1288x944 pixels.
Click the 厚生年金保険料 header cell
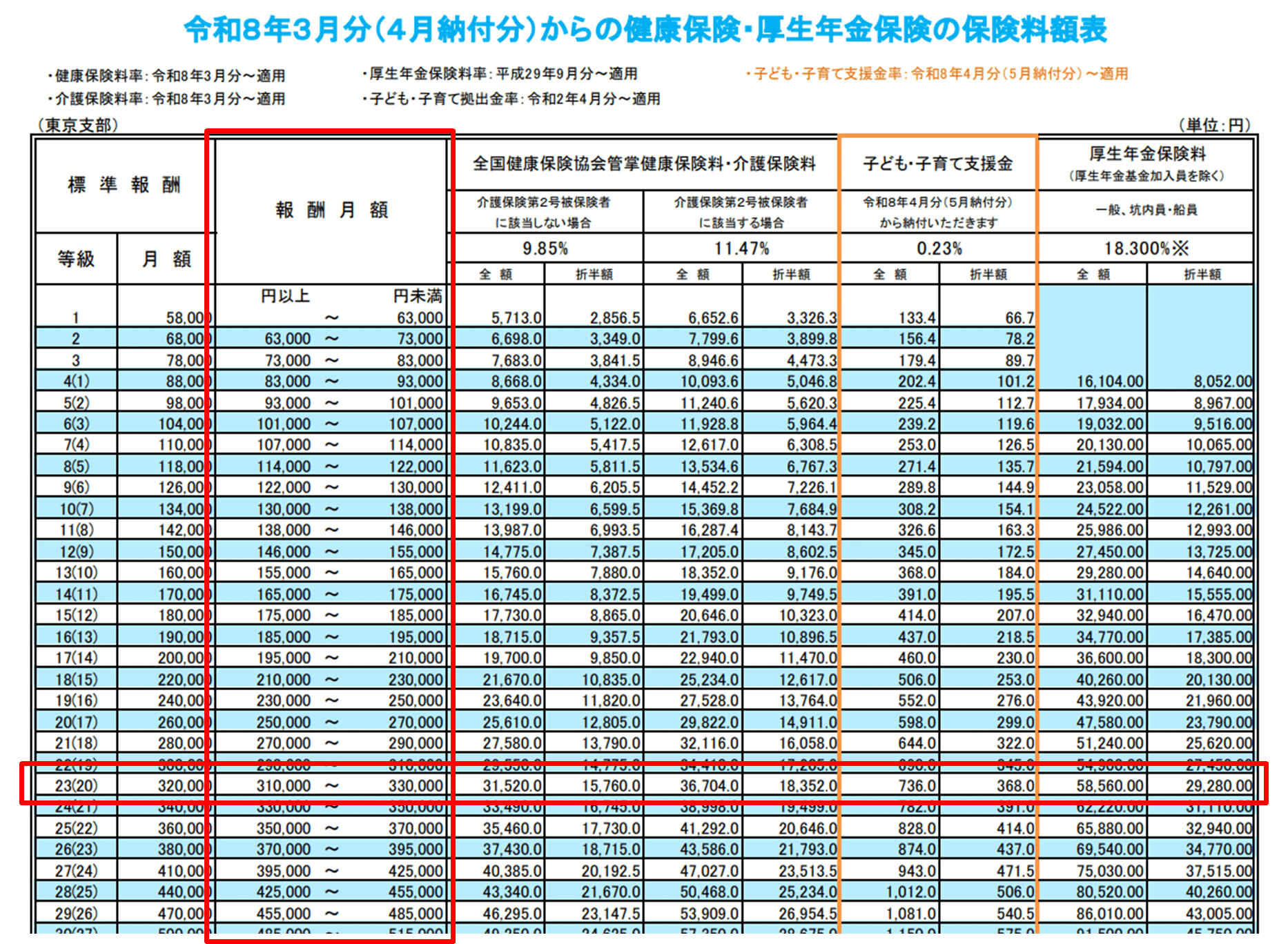pos(1146,164)
